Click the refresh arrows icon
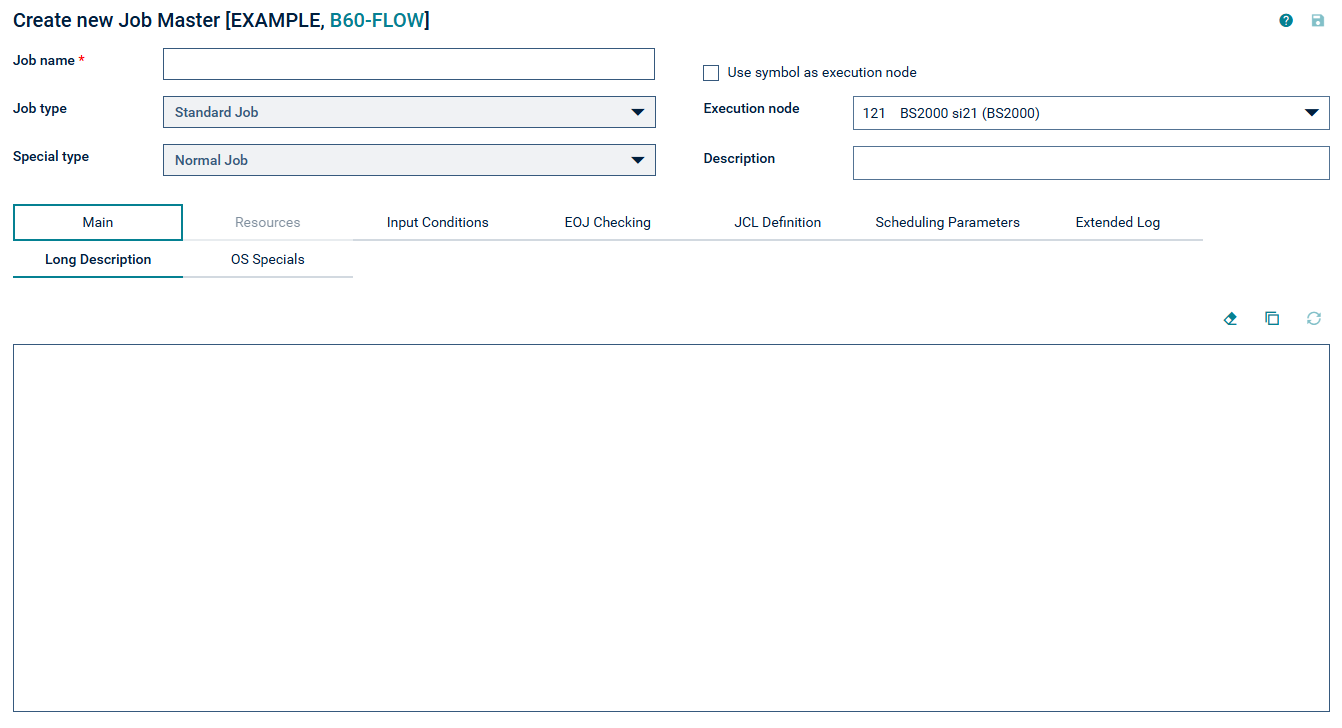1342x728 pixels. pos(1314,318)
